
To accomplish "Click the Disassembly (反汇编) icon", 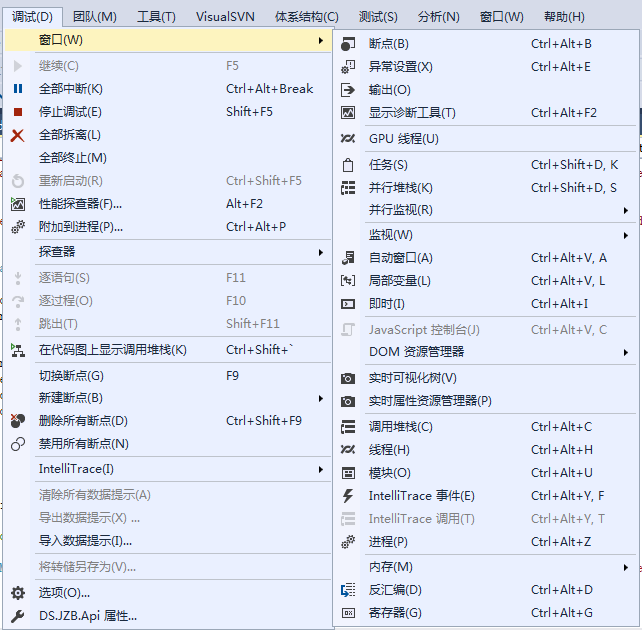I will point(348,590).
